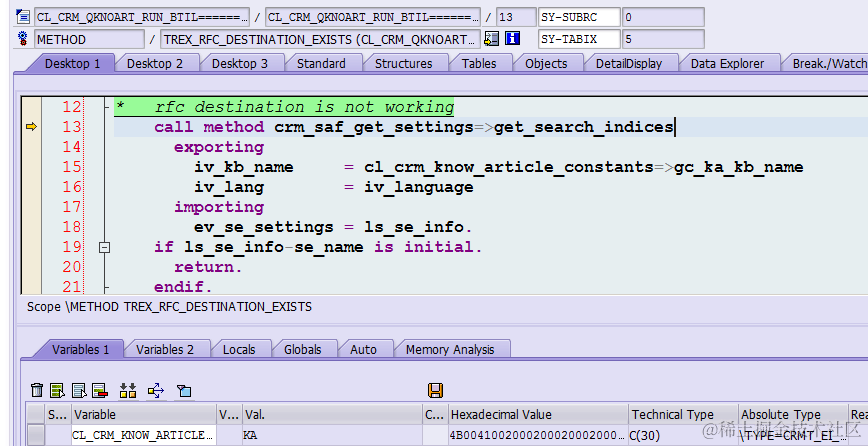Click the SY-TABIX value field showing 5

coord(663,39)
